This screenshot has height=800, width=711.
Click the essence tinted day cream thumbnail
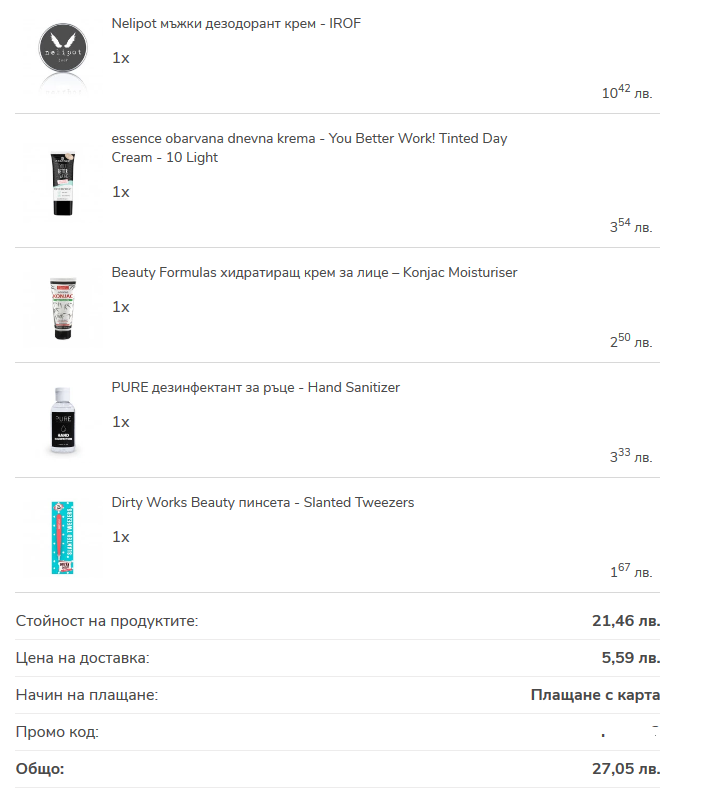click(x=64, y=181)
